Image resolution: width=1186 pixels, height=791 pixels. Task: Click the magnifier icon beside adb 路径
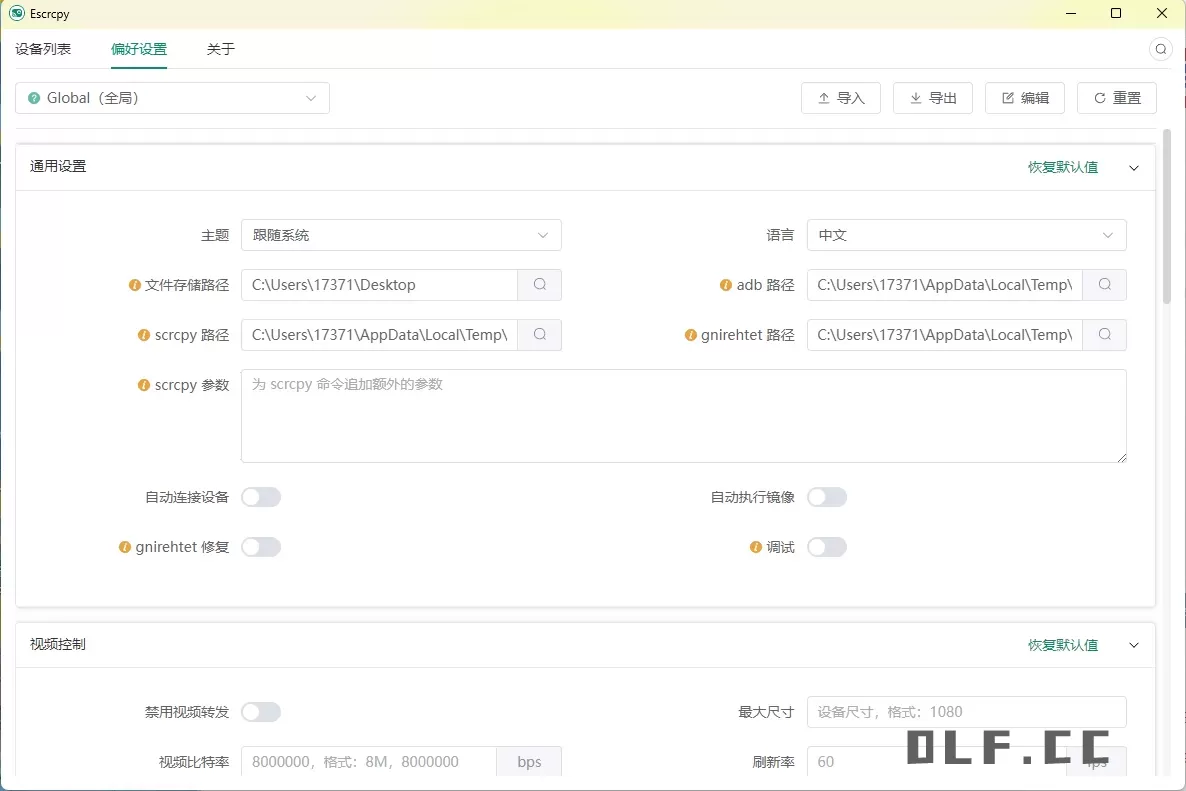click(x=1104, y=284)
